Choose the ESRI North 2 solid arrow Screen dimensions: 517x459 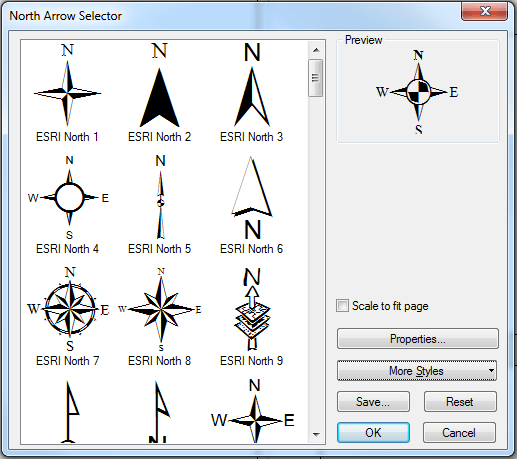click(159, 93)
